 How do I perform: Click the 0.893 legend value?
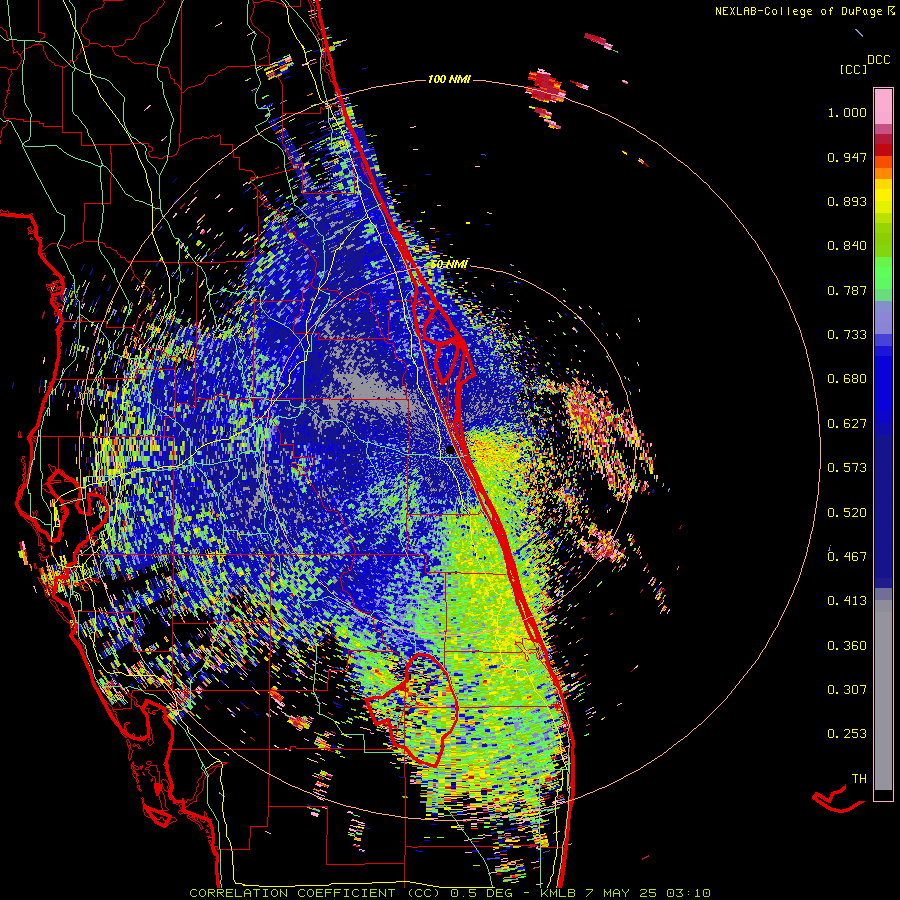847,201
